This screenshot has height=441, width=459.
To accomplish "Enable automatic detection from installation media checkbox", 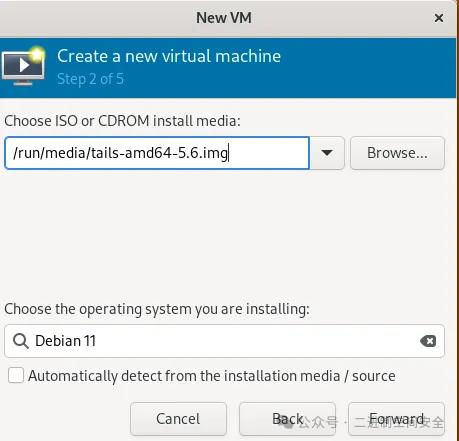I will coord(16,375).
